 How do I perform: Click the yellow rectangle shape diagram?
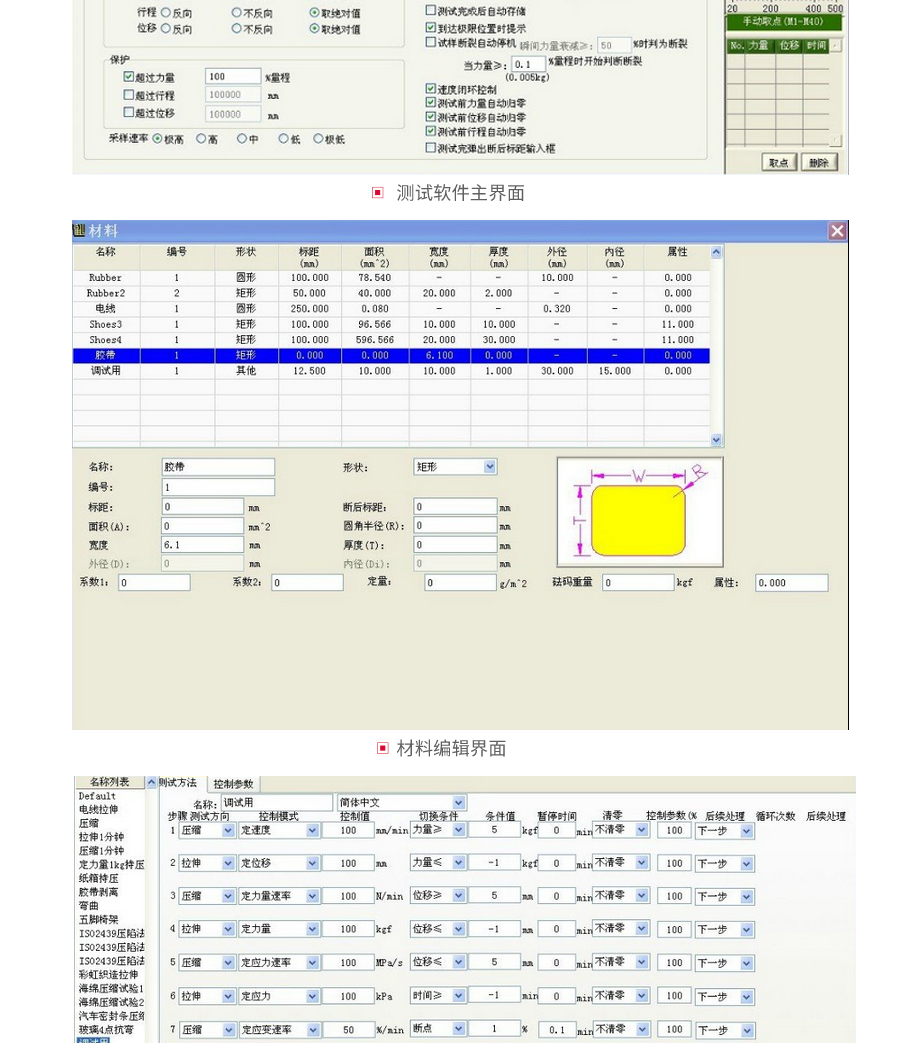(x=639, y=520)
